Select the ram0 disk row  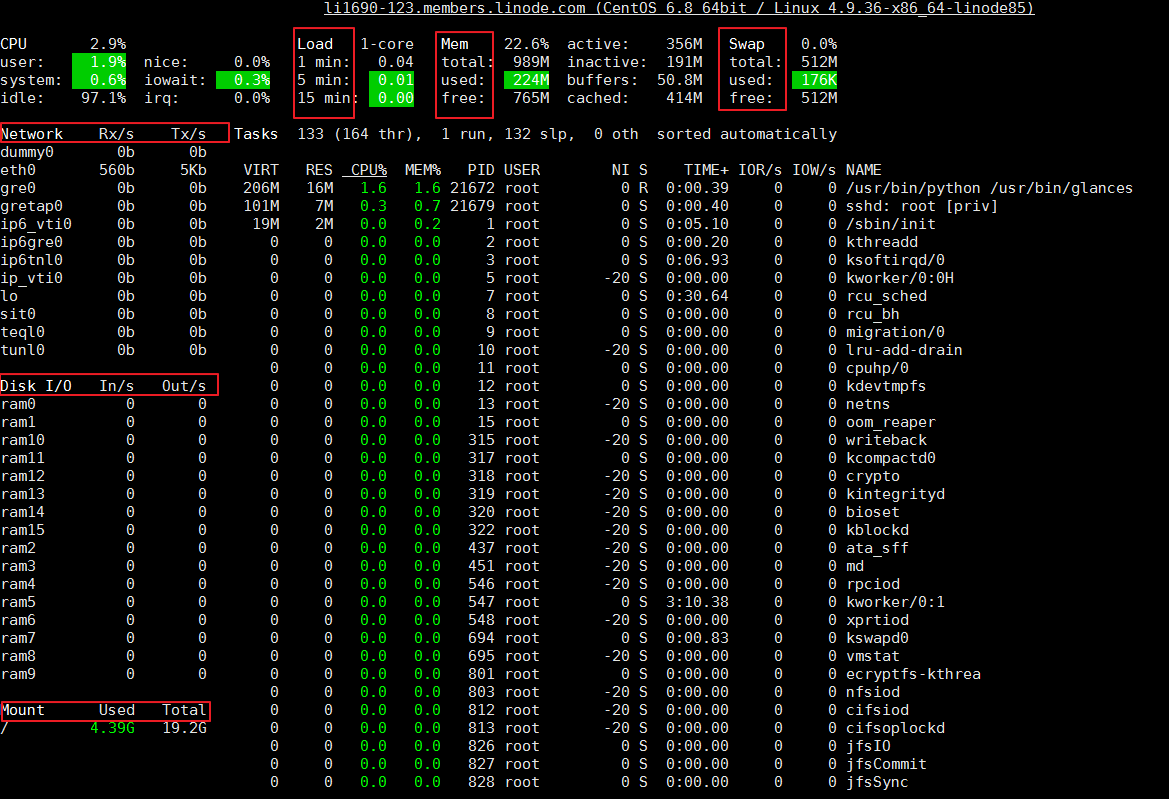tap(104, 404)
